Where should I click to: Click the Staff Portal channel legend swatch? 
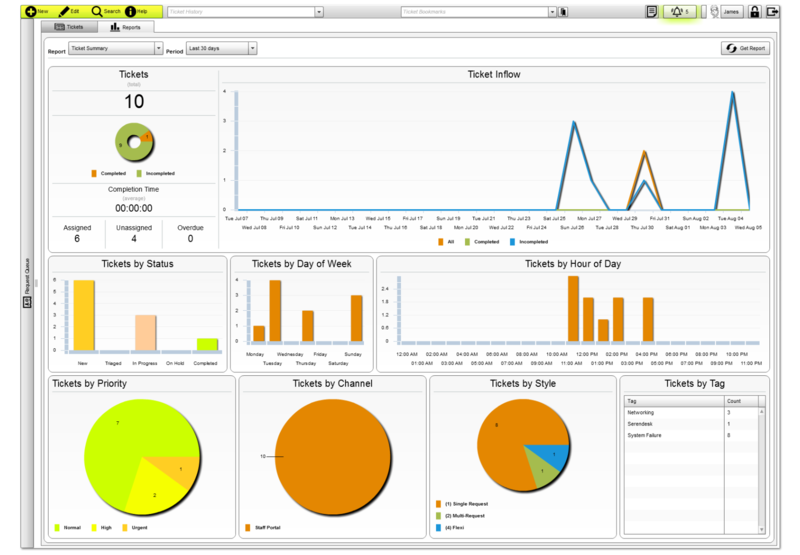(x=248, y=527)
